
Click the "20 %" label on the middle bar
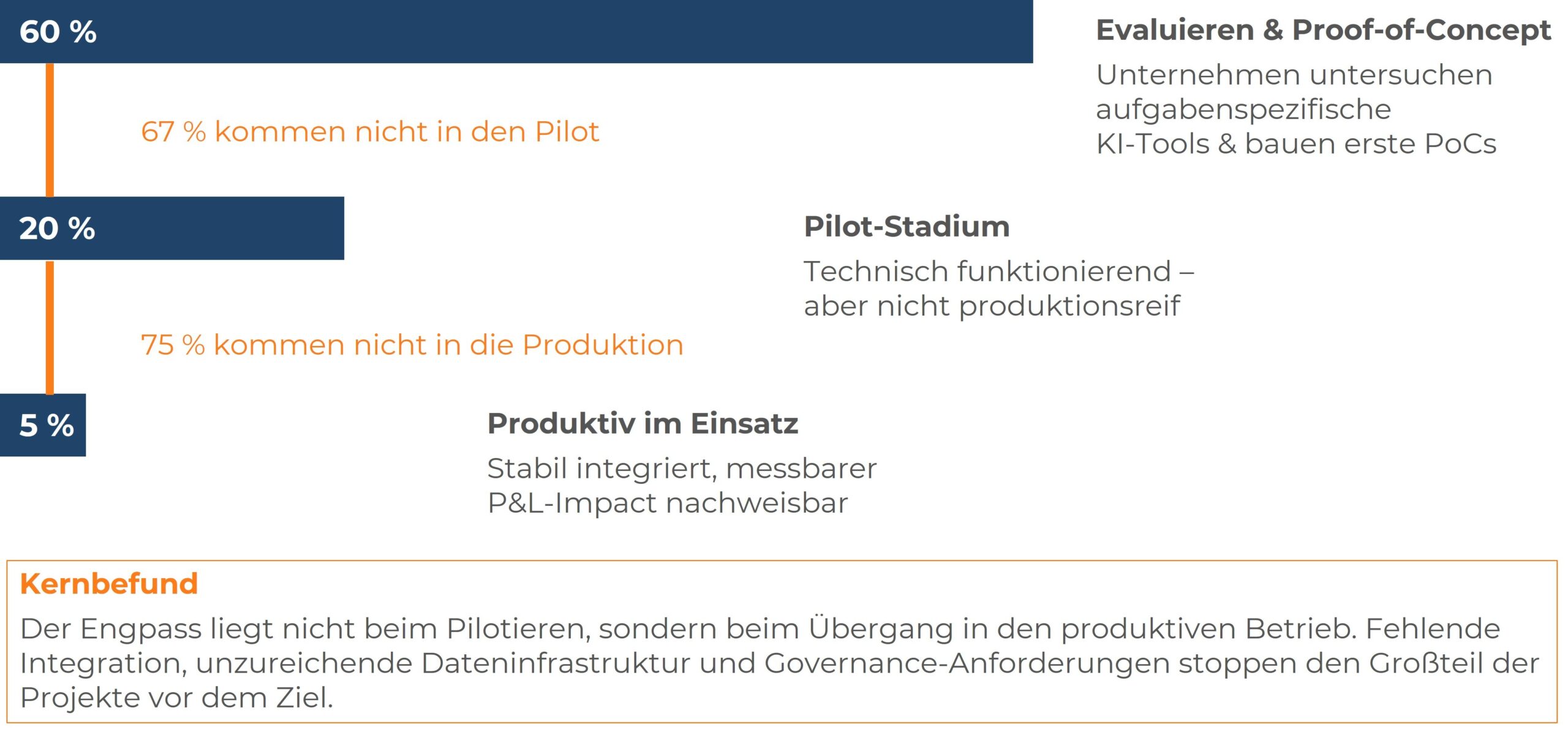(x=57, y=228)
